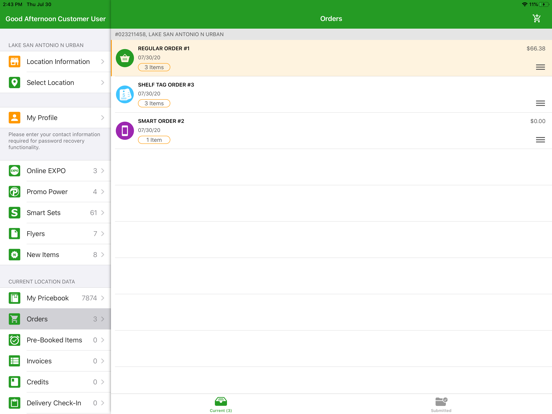Viewport: 552px width, 414px height.
Task: Click the Credits icon
Action: pos(14,382)
